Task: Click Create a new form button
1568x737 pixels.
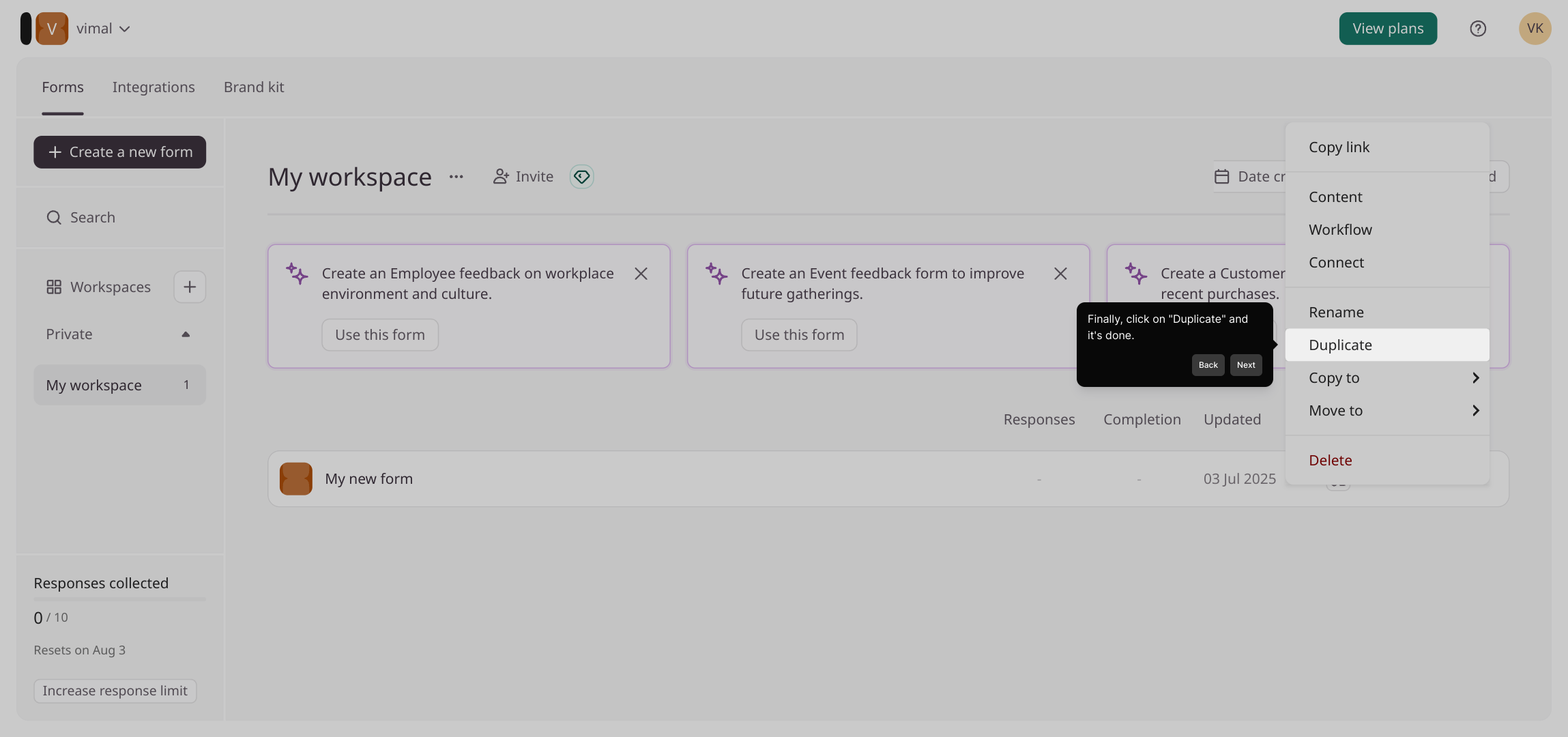Action: coord(119,152)
